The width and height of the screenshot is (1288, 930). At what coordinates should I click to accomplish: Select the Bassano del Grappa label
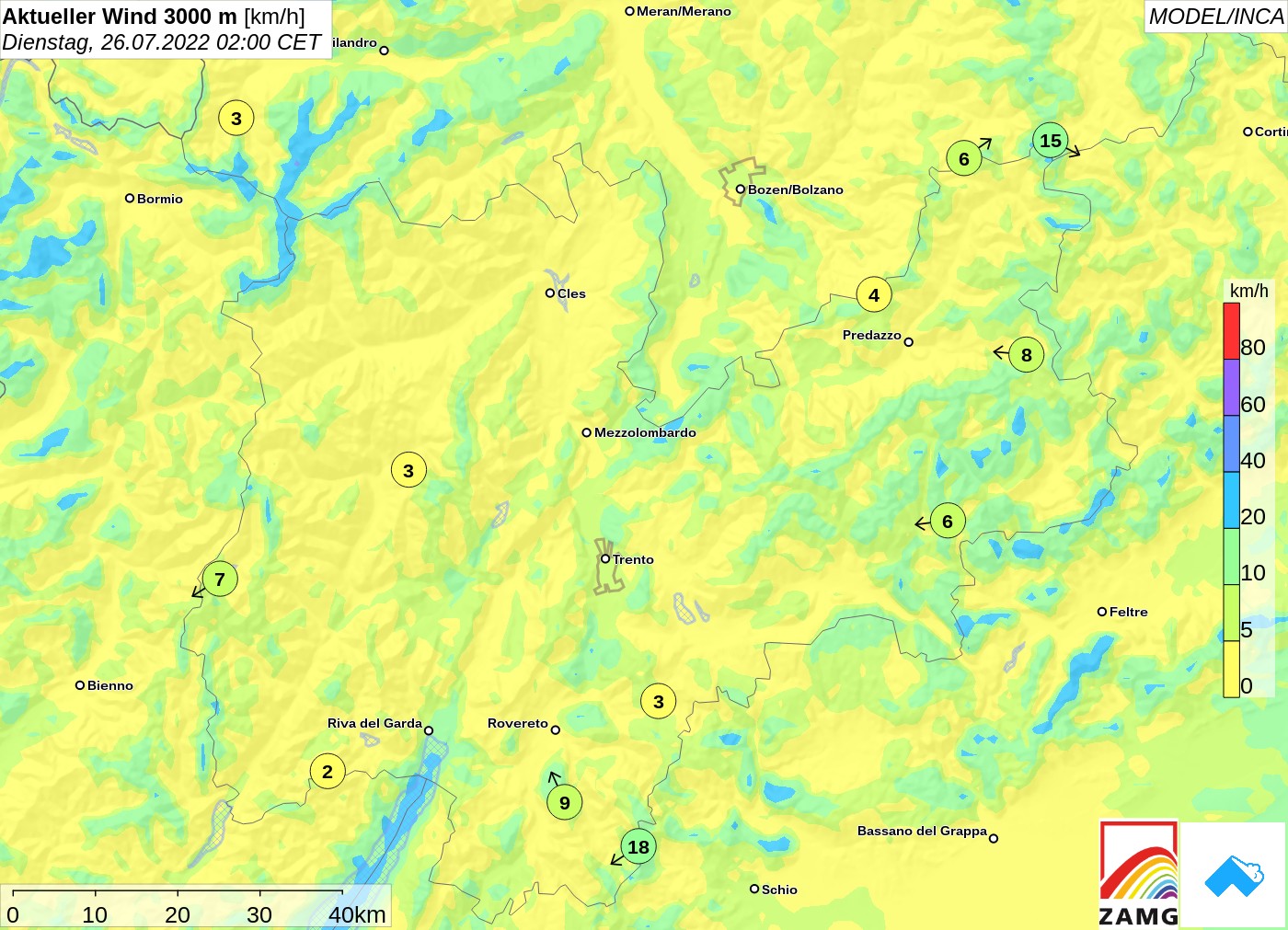[922, 831]
